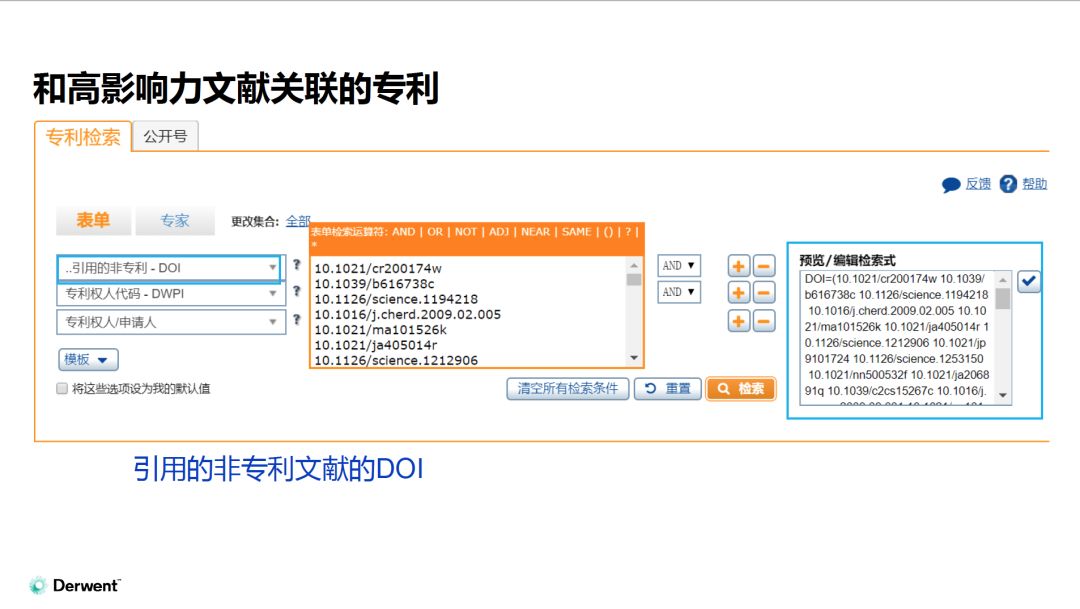Screen dimensions: 1080x609
Task: Click the 重置 reset button
Action: [x=667, y=389]
